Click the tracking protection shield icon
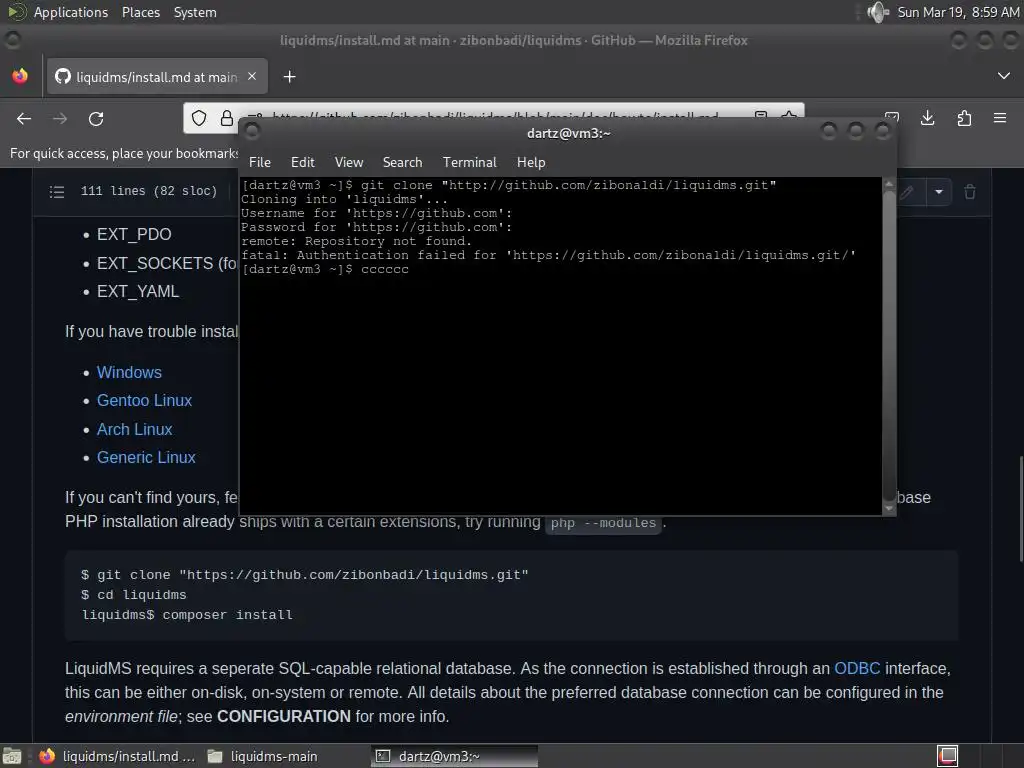 (199, 118)
